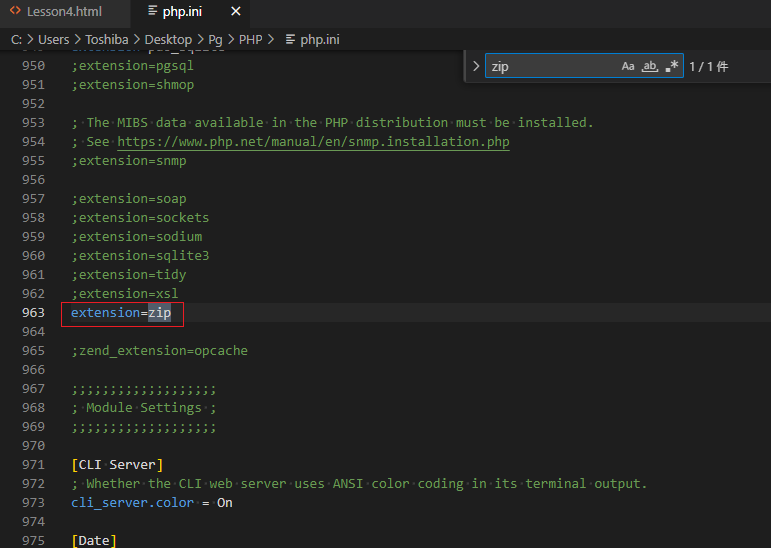The image size is (771, 548).
Task: Toggle Match Whole Word in find widget
Action: pos(650,66)
